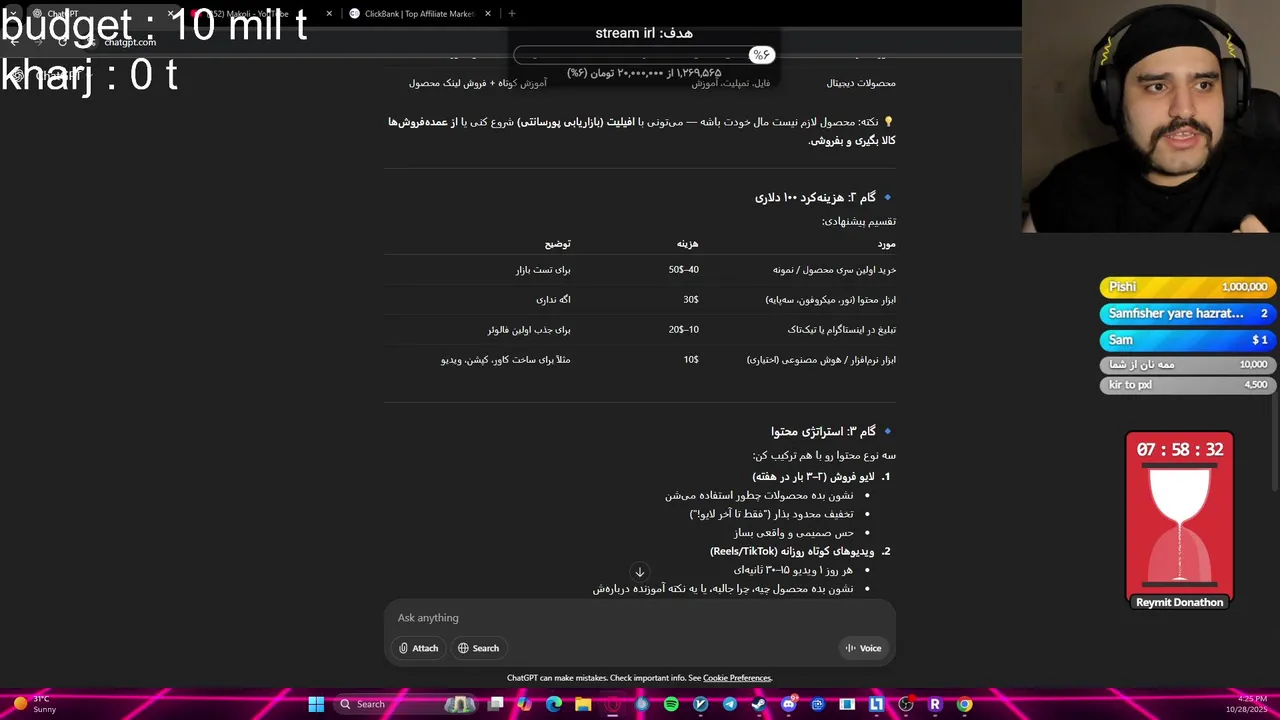Open Windows Start menu
Viewport: 1280px width, 720px height.
click(x=316, y=704)
